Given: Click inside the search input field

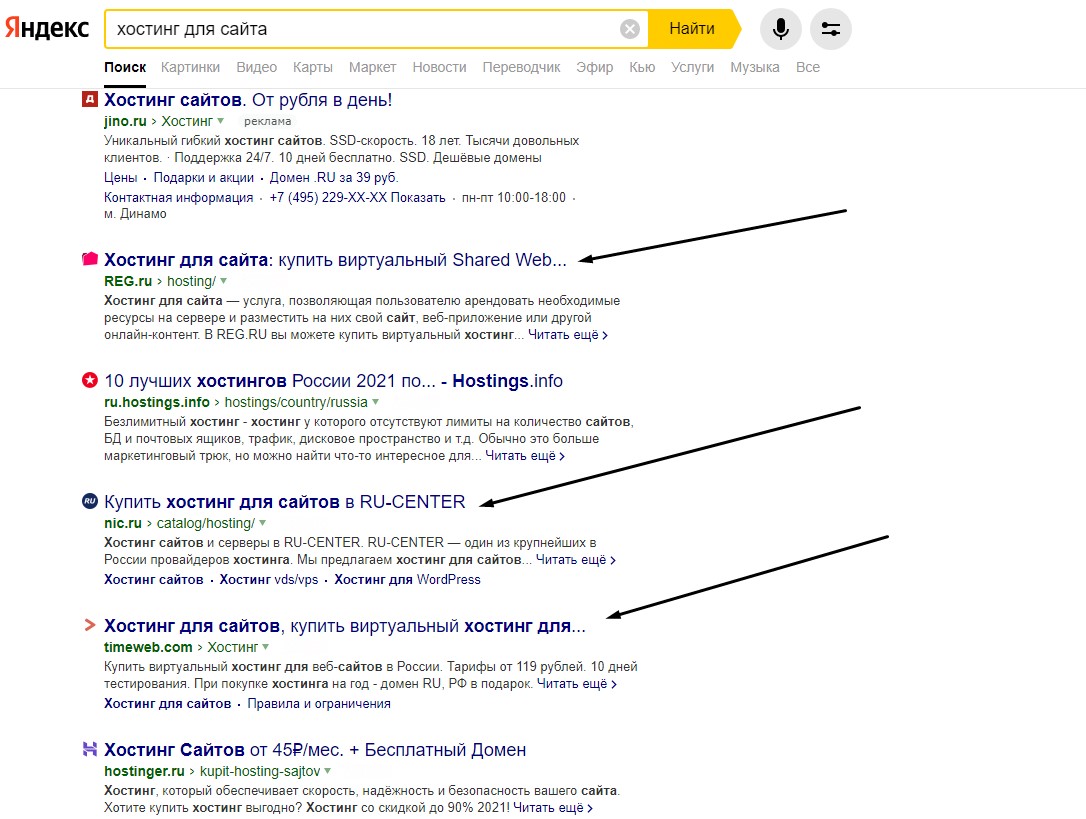Looking at the screenshot, I should point(360,29).
